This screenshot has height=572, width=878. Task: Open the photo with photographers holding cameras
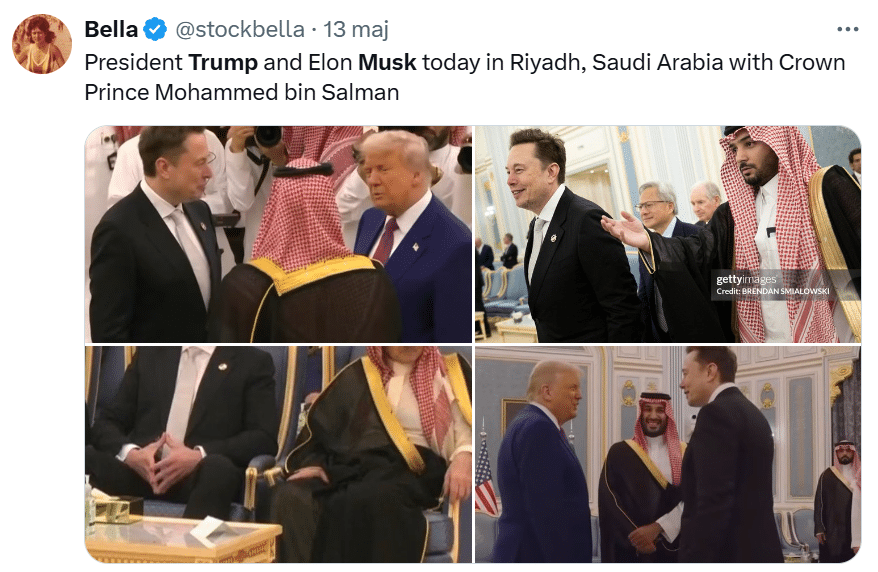[x=278, y=234]
